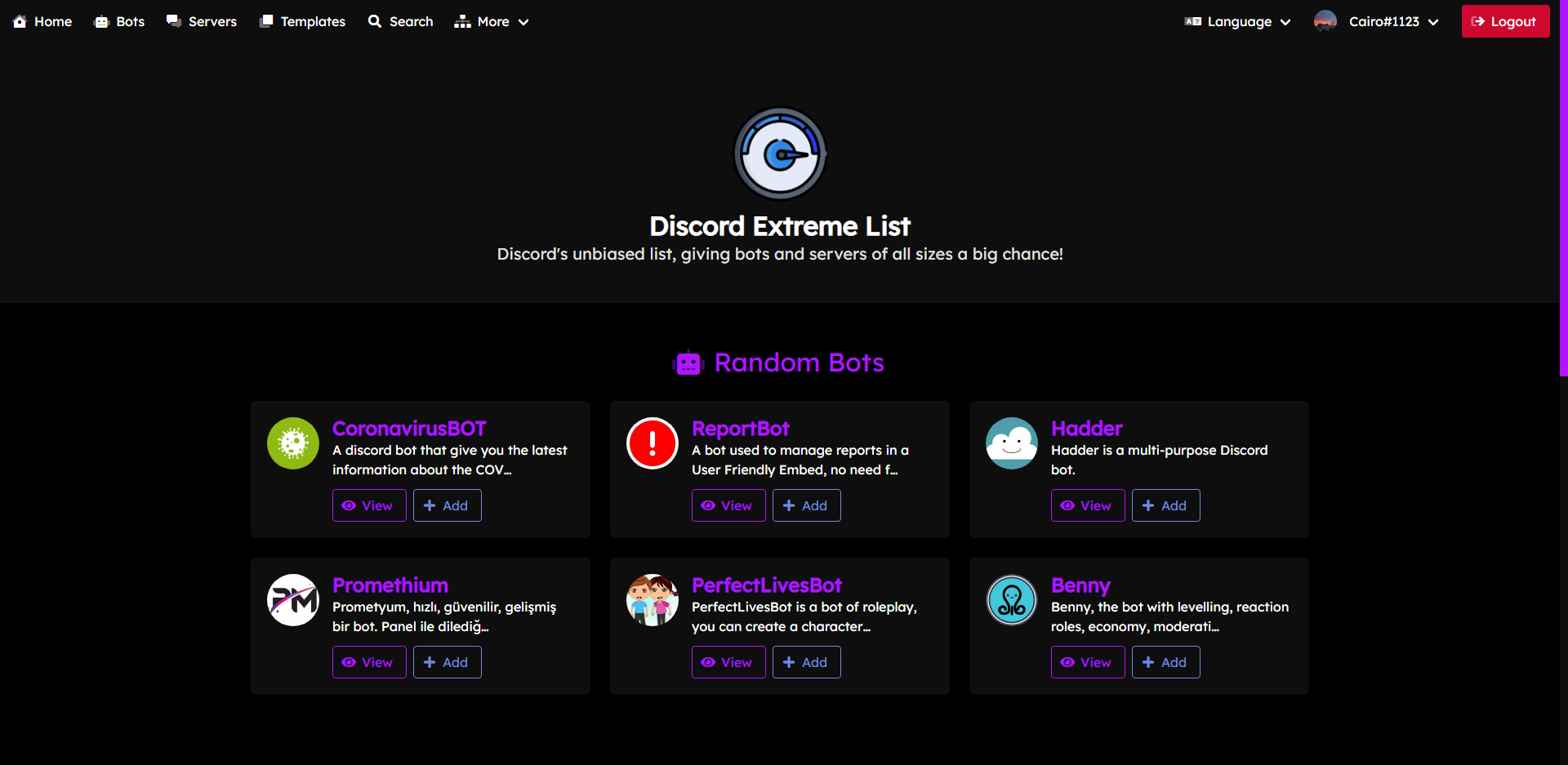Screen dimensions: 1568x765
Task: Open the Promethium title link
Action: click(x=390, y=585)
